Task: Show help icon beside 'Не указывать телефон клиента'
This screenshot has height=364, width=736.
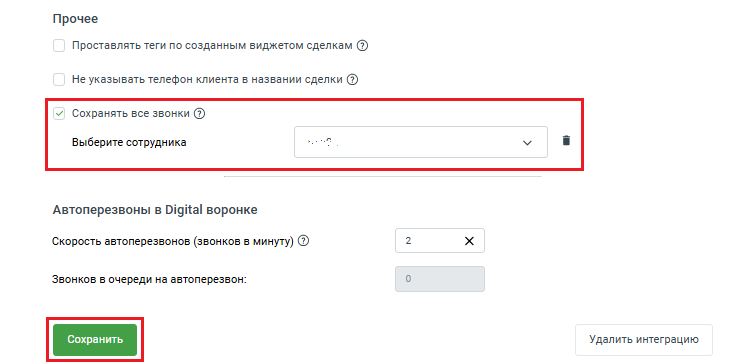Action: tap(352, 80)
